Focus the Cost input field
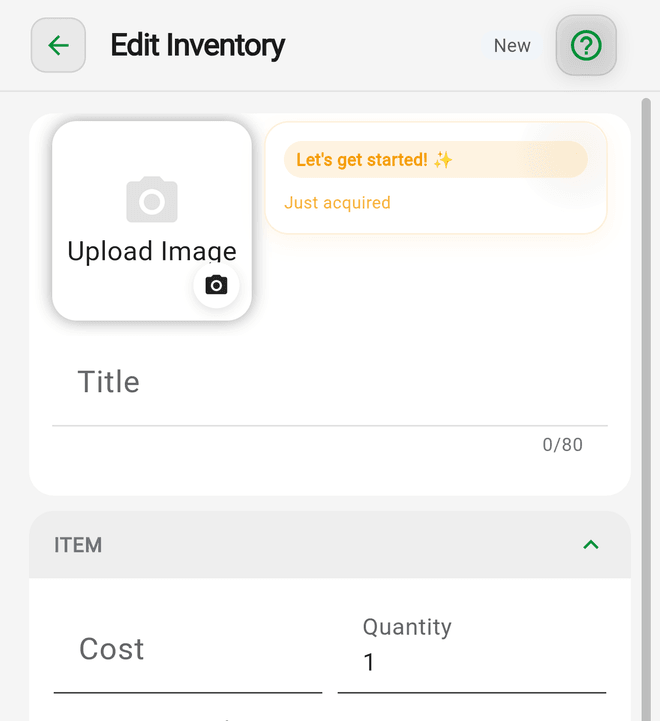 tap(188, 649)
